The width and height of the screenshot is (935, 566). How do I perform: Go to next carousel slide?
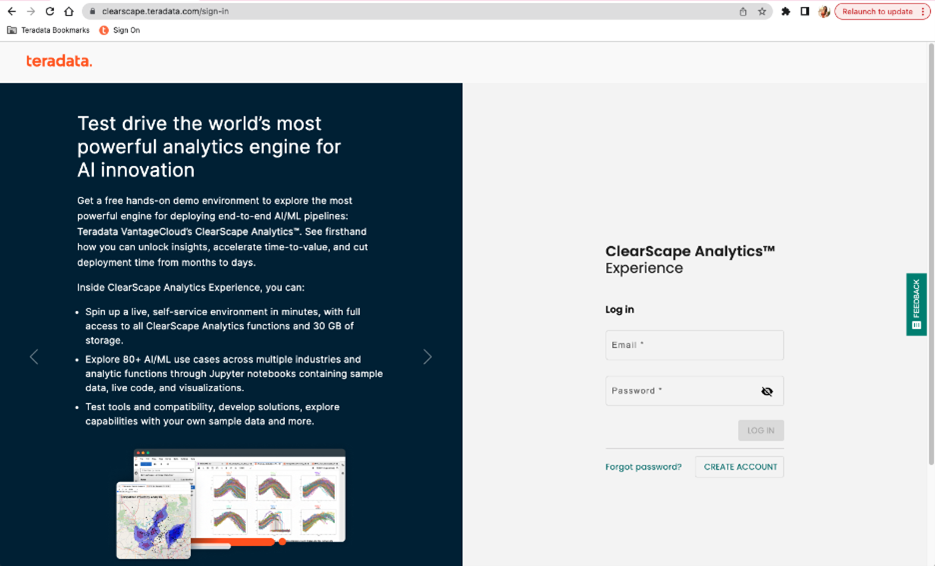click(x=428, y=357)
